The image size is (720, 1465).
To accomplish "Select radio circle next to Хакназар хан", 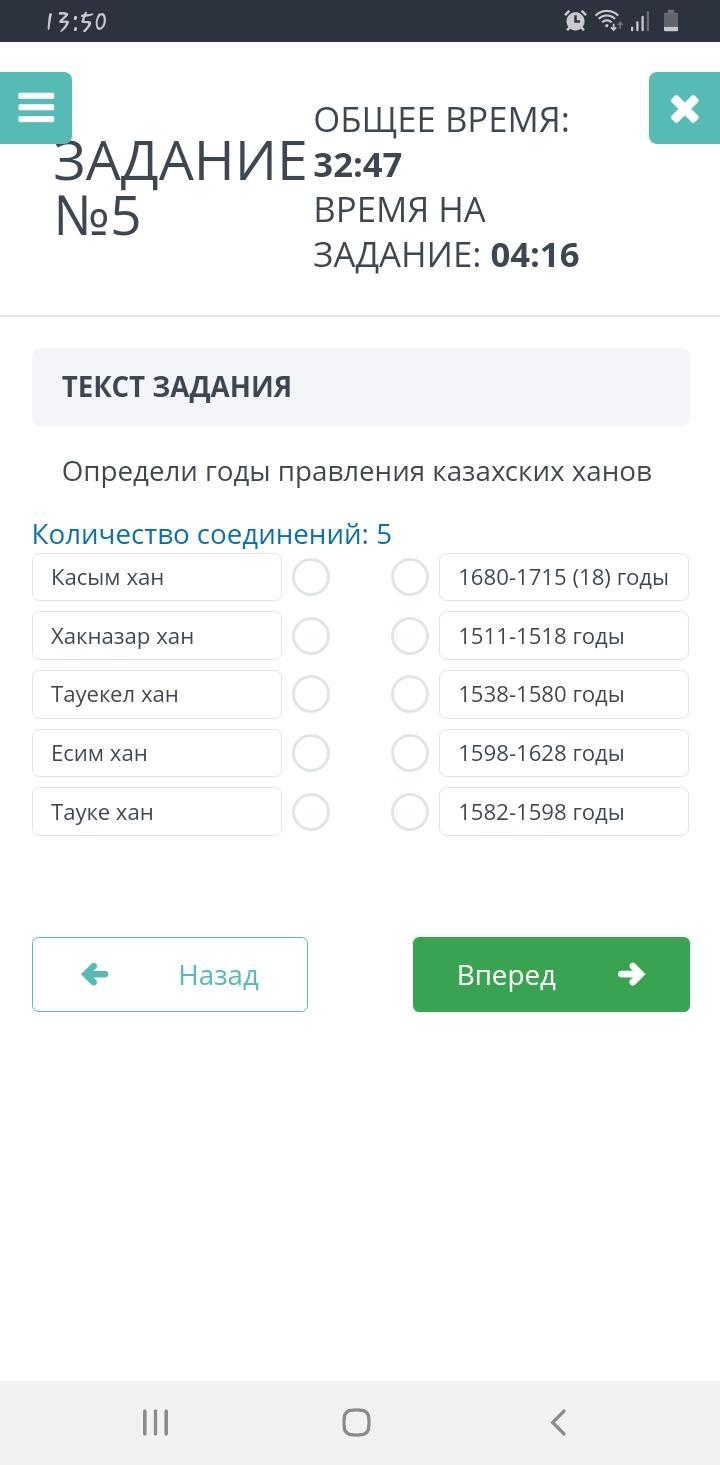I will click(x=311, y=636).
